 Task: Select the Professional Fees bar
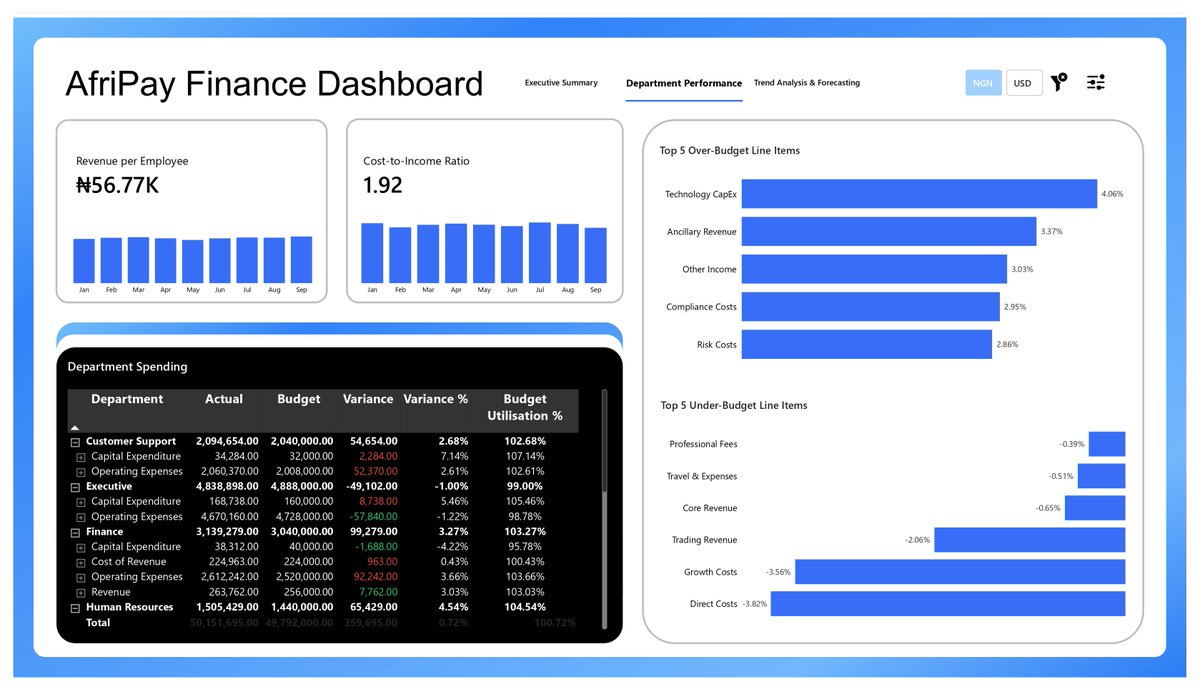point(1107,444)
